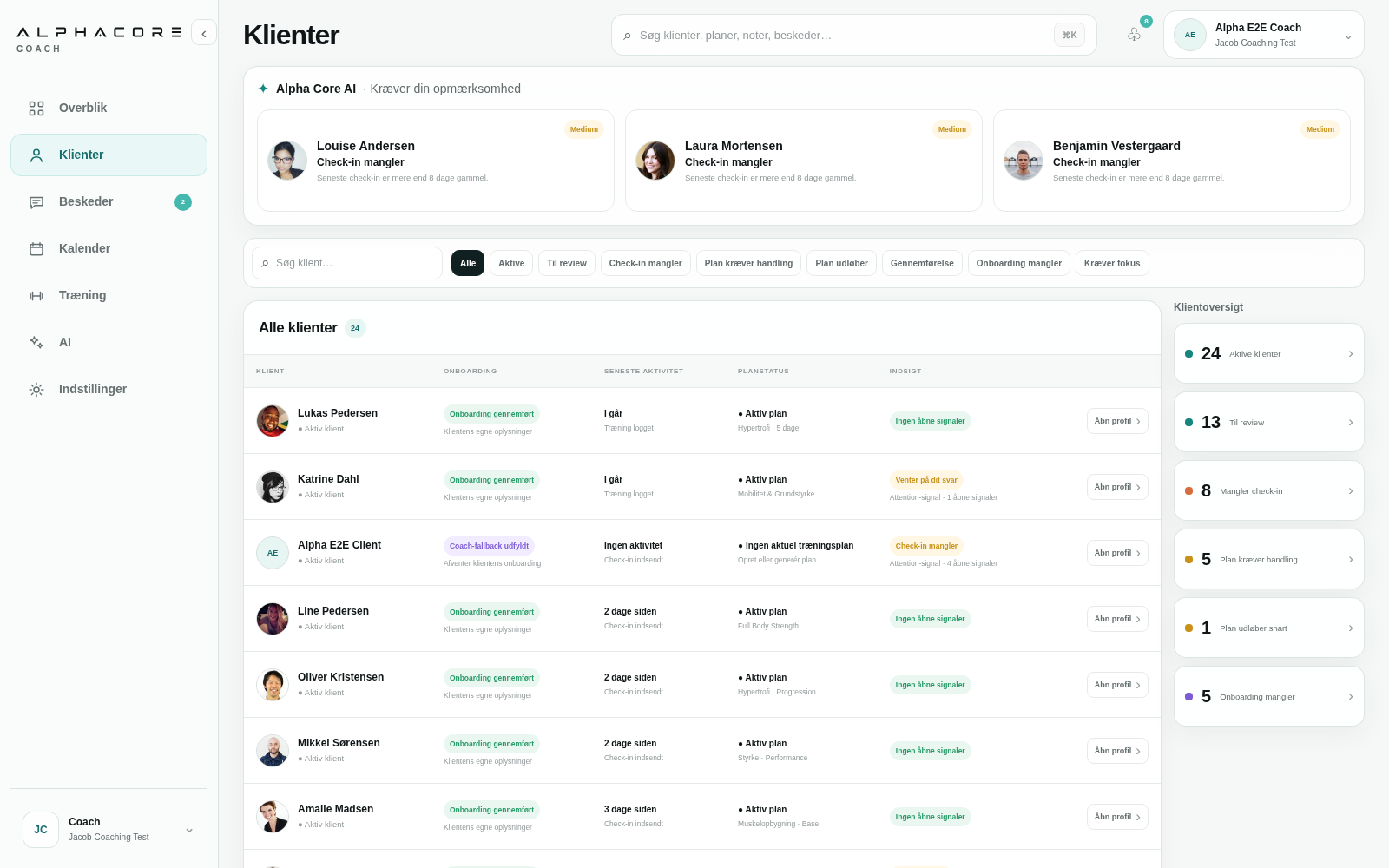Click AE avatar in top account menu
The image size is (1389, 868).
click(x=1190, y=35)
